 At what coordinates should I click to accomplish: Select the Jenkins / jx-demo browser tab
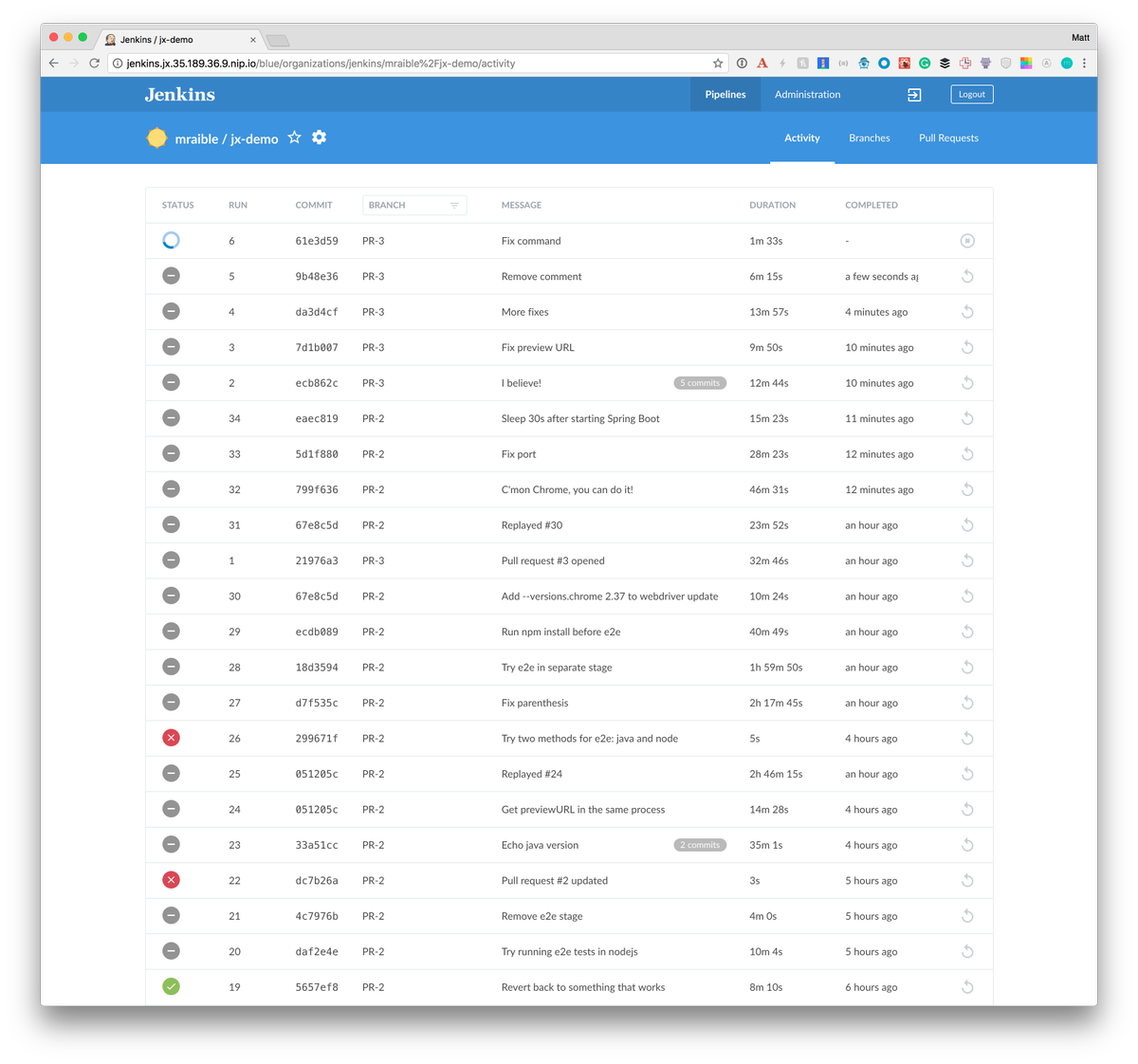coord(180,40)
